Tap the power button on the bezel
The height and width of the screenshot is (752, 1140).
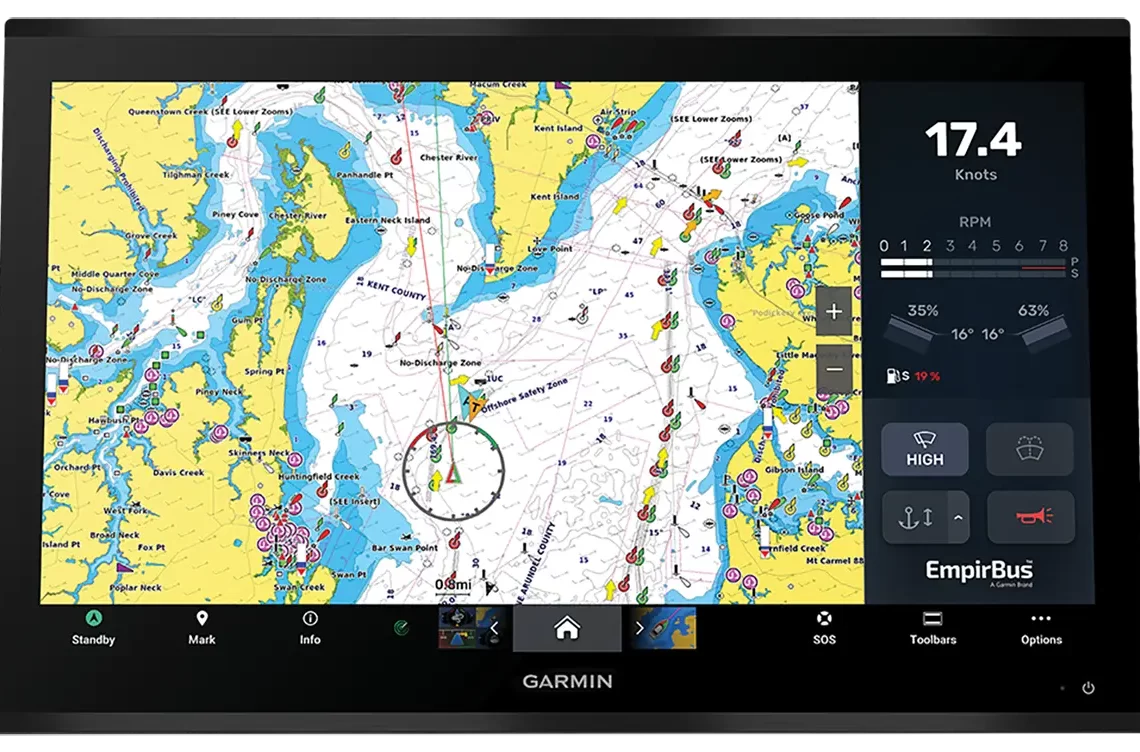point(1088,688)
